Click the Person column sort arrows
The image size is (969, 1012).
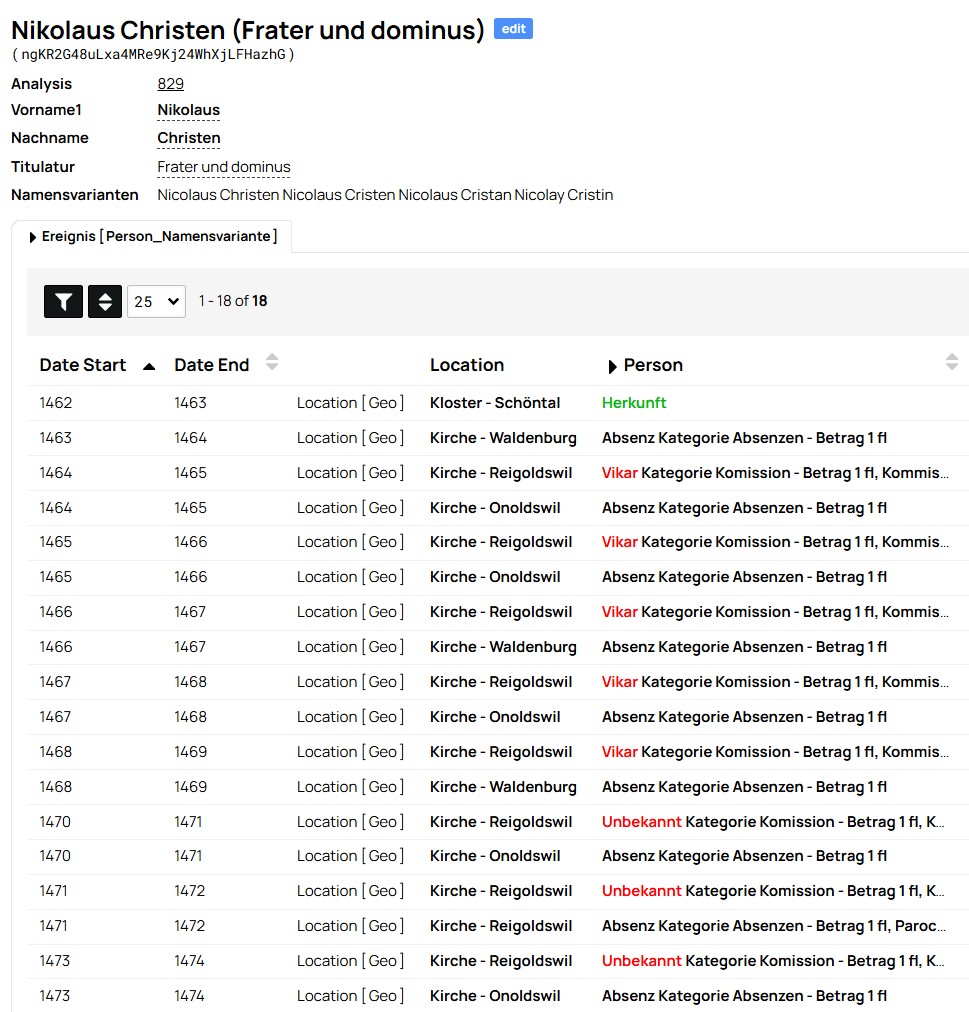952,362
